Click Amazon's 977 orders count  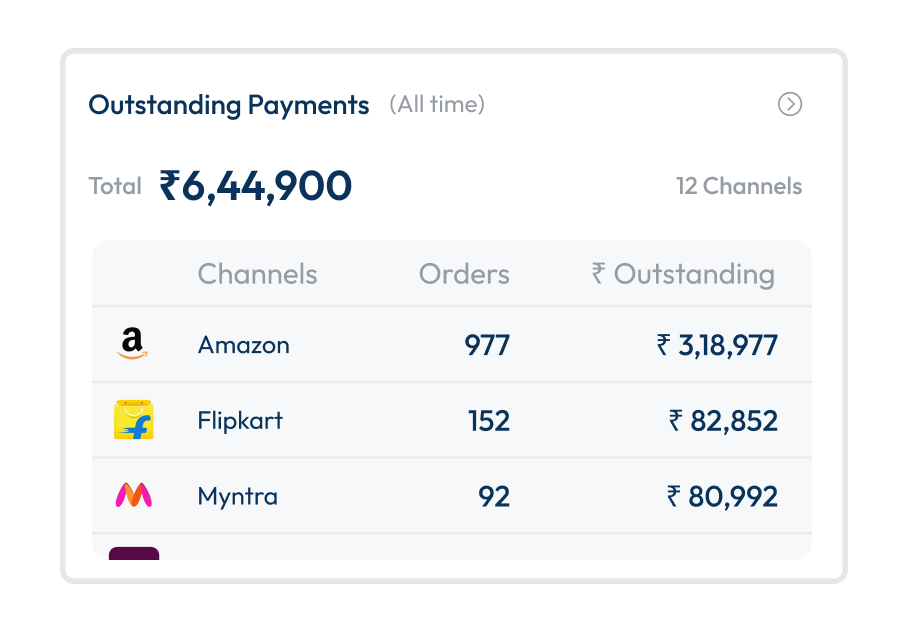[487, 345]
